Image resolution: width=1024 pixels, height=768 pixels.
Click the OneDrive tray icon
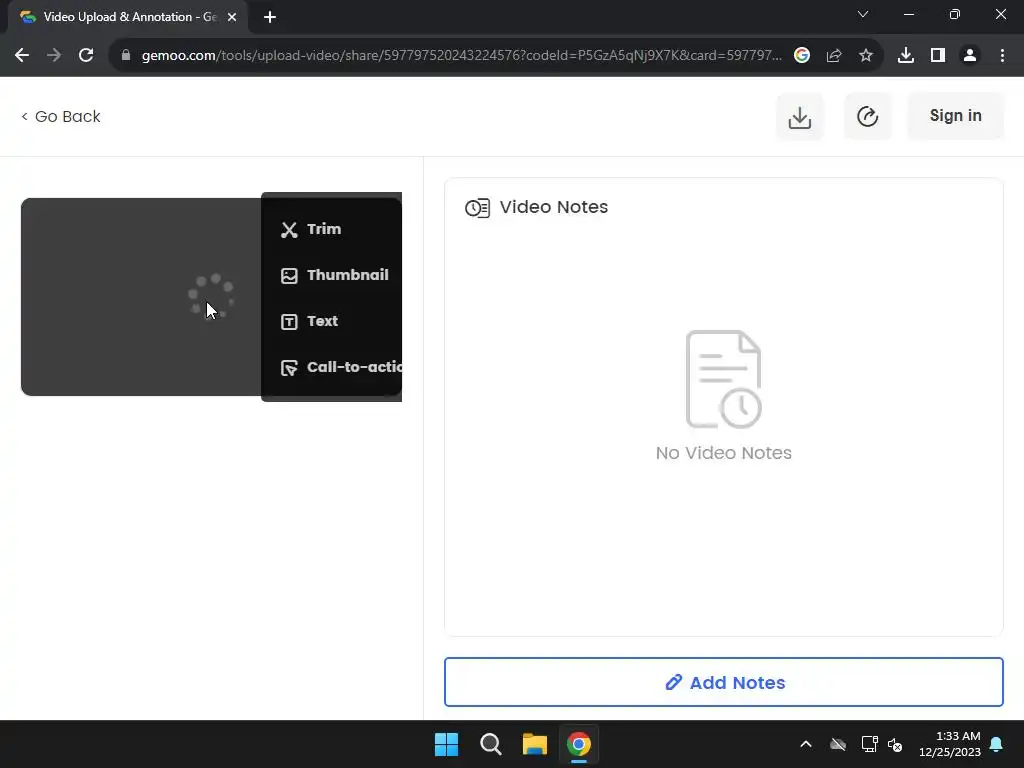pyautogui.click(x=838, y=744)
